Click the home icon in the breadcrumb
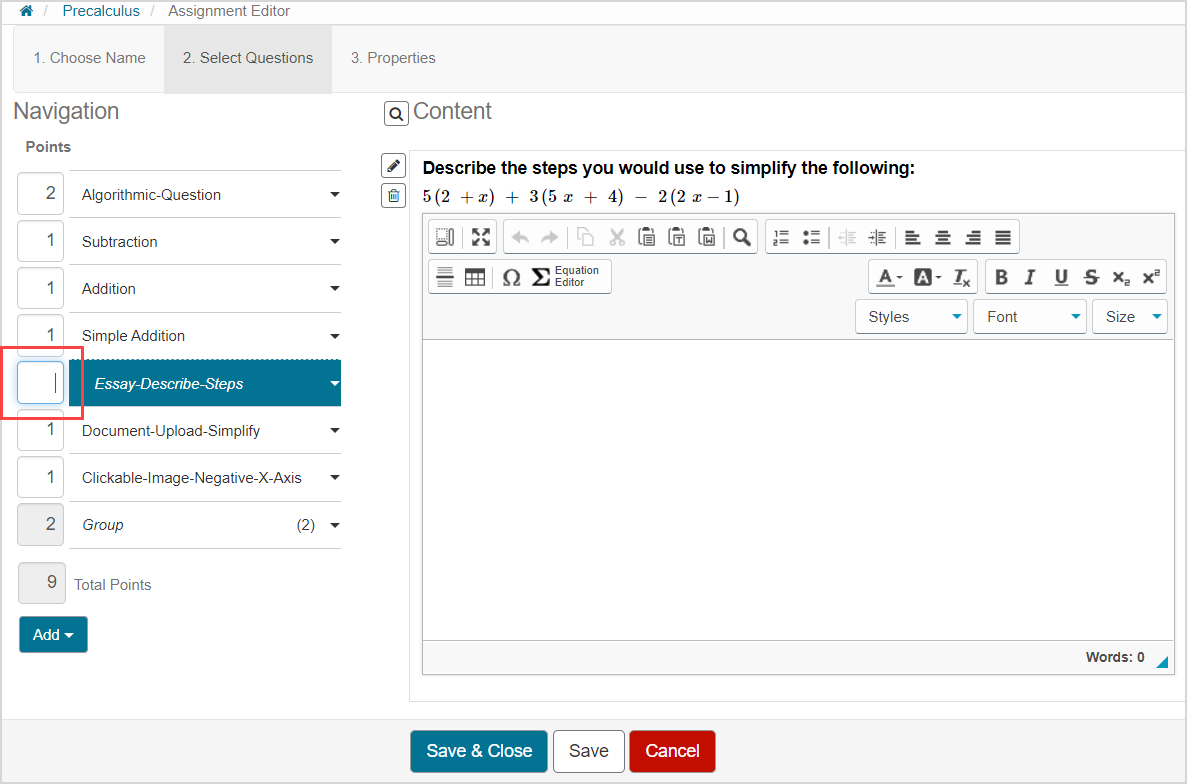This screenshot has height=784, width=1187. [x=26, y=11]
